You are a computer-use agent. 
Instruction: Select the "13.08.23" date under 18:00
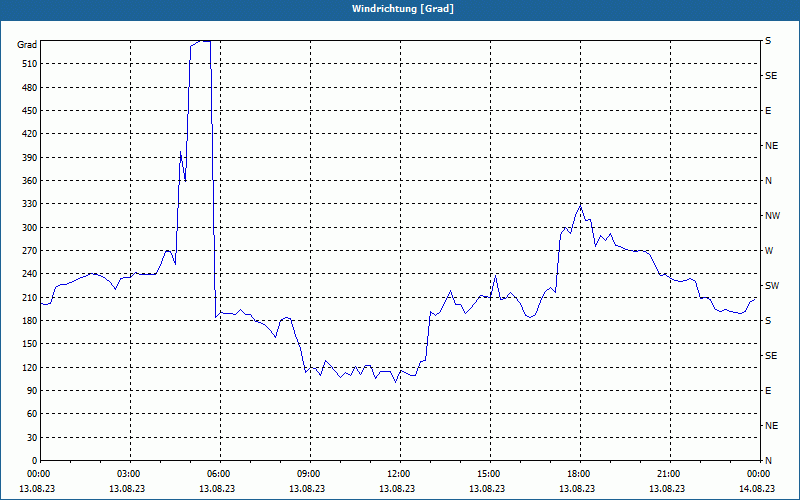point(577,489)
